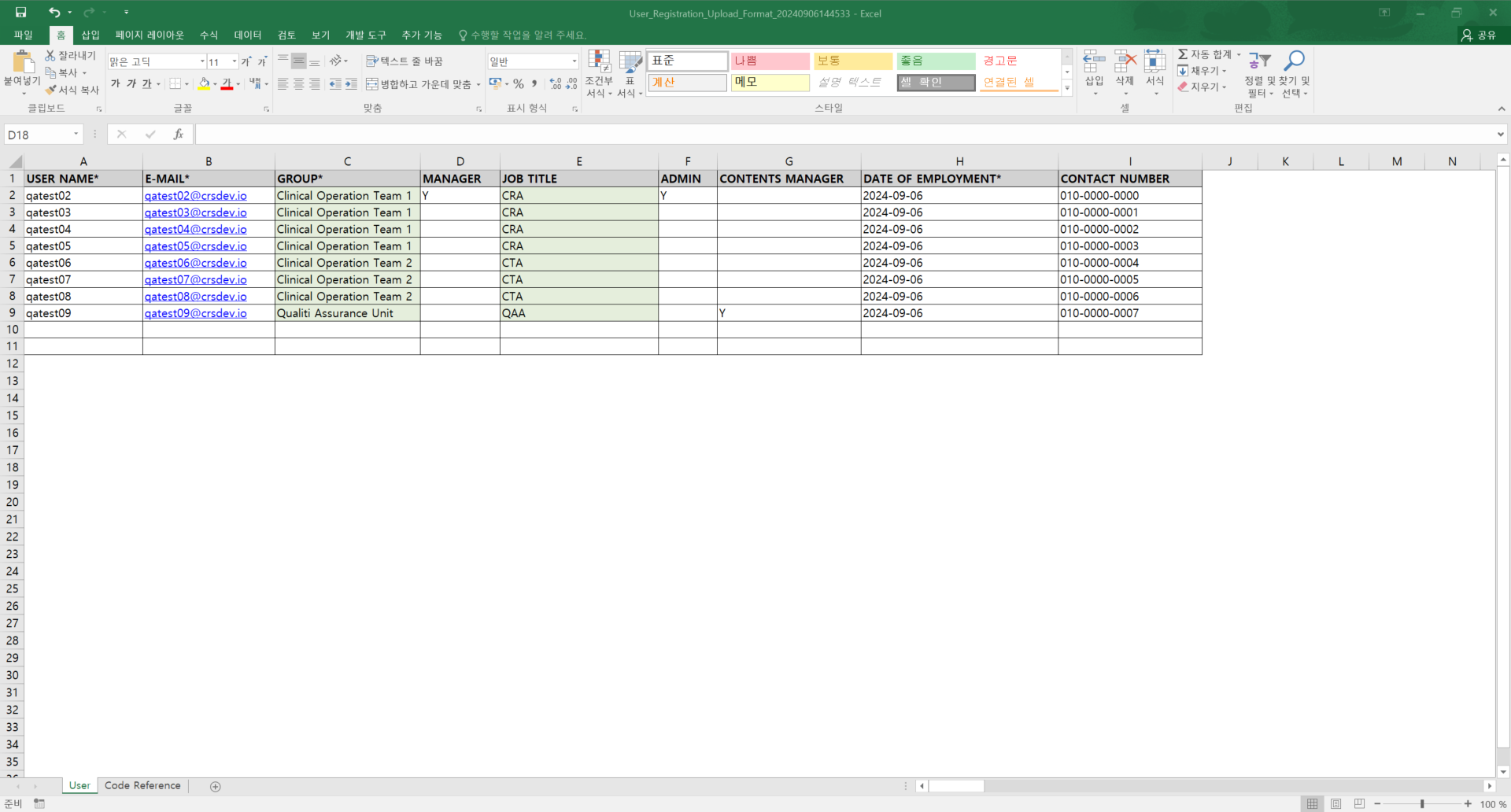Image resolution: width=1511 pixels, height=812 pixels.
Task: Open the font name dropdown
Action: click(x=201, y=61)
